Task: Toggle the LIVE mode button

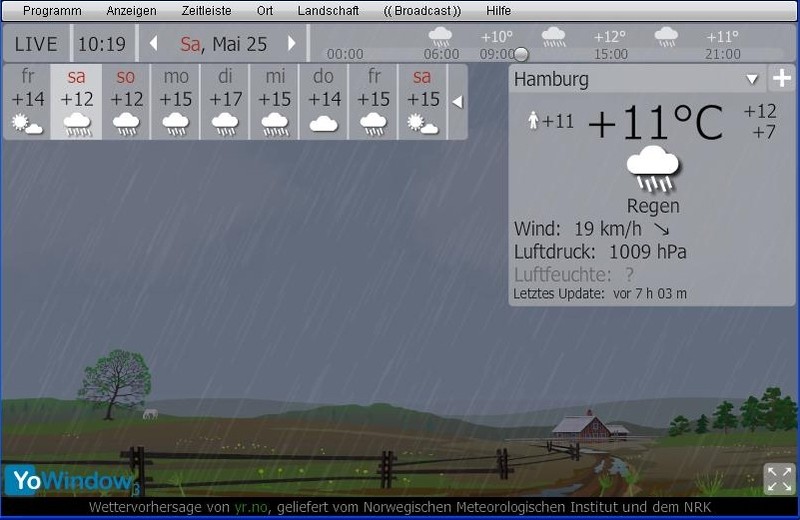Action: pos(36,44)
